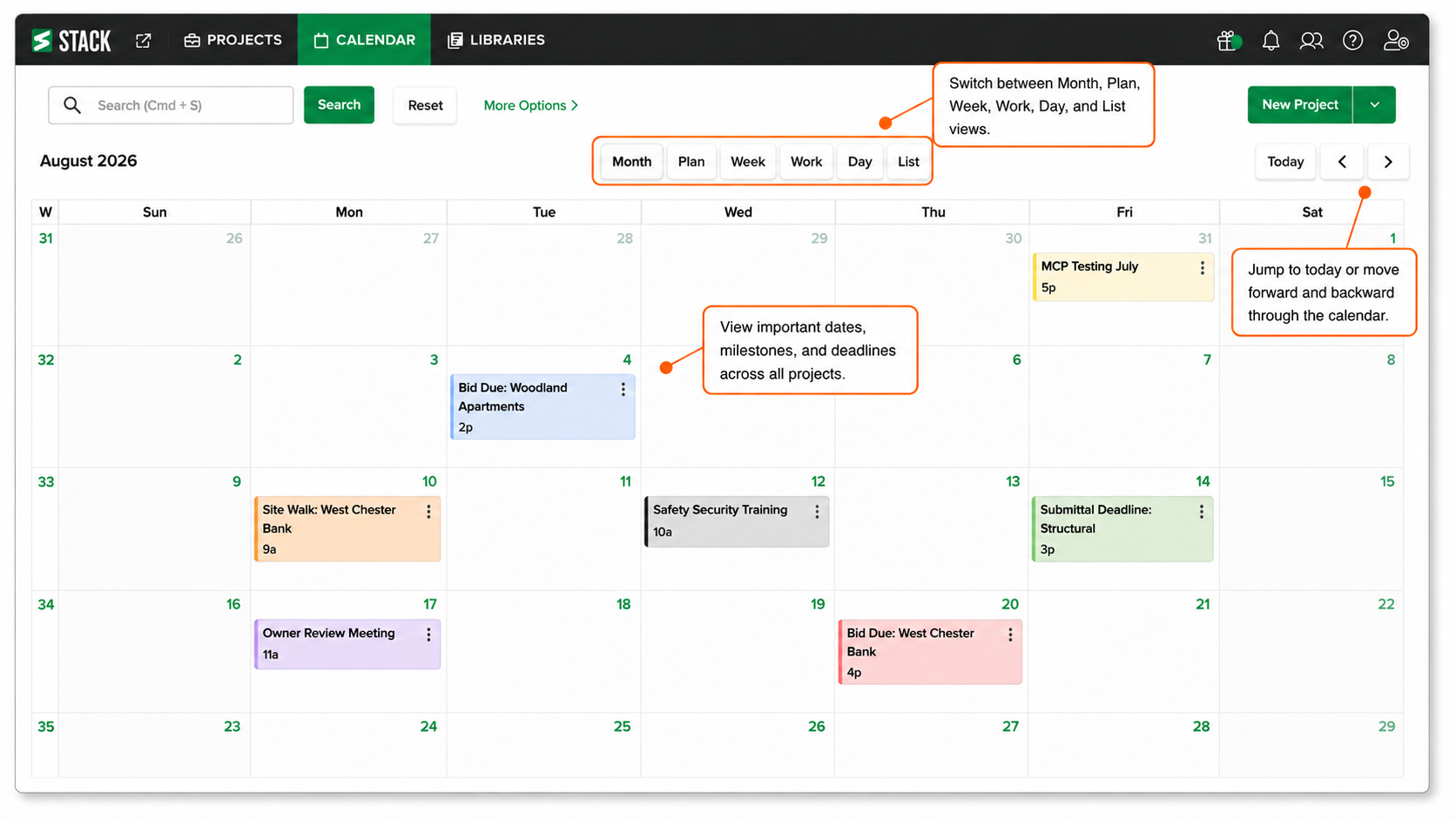The width and height of the screenshot is (1456, 819).
Task: Open the team users icon
Action: coord(1311,40)
